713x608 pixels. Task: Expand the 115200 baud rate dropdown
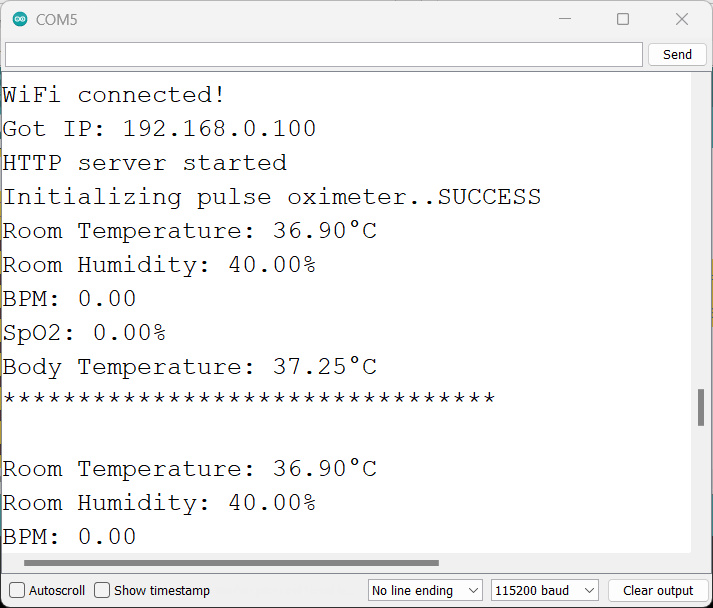coord(545,590)
